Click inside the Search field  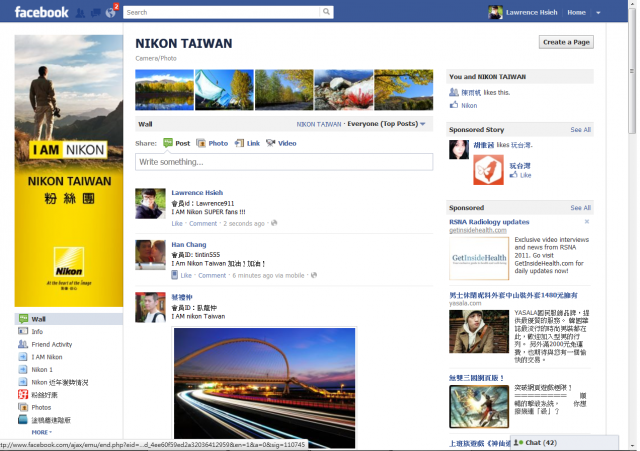tap(222, 12)
